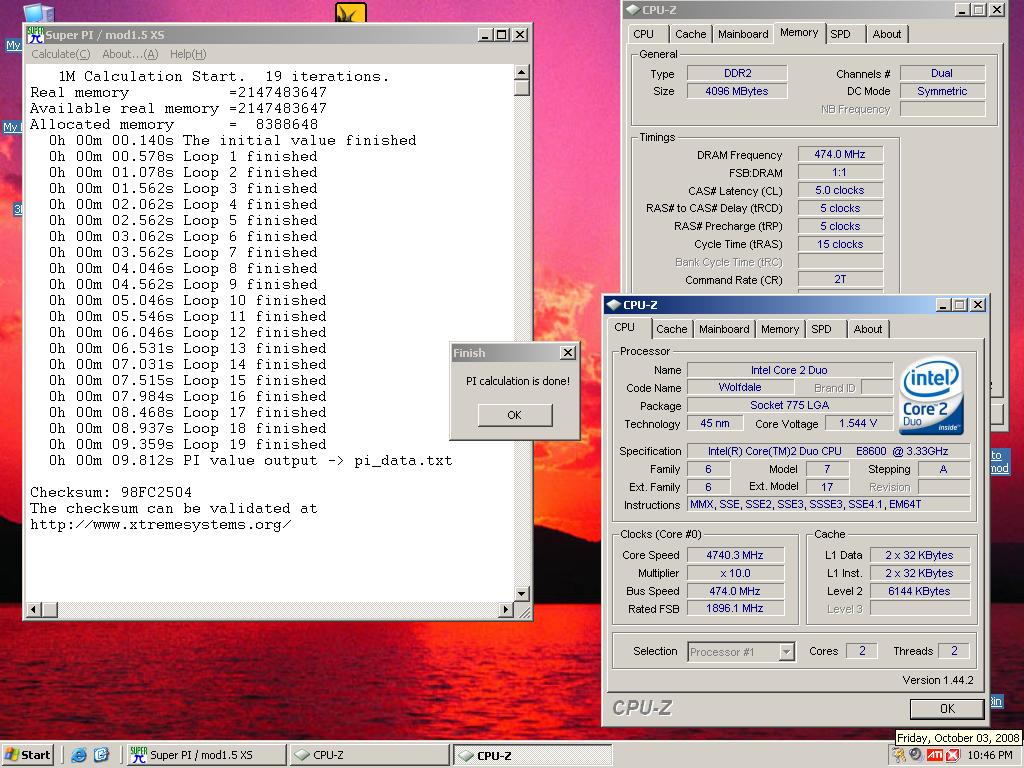The image size is (1024, 768).
Task: Open the About menu in Super PI
Action: coord(130,54)
